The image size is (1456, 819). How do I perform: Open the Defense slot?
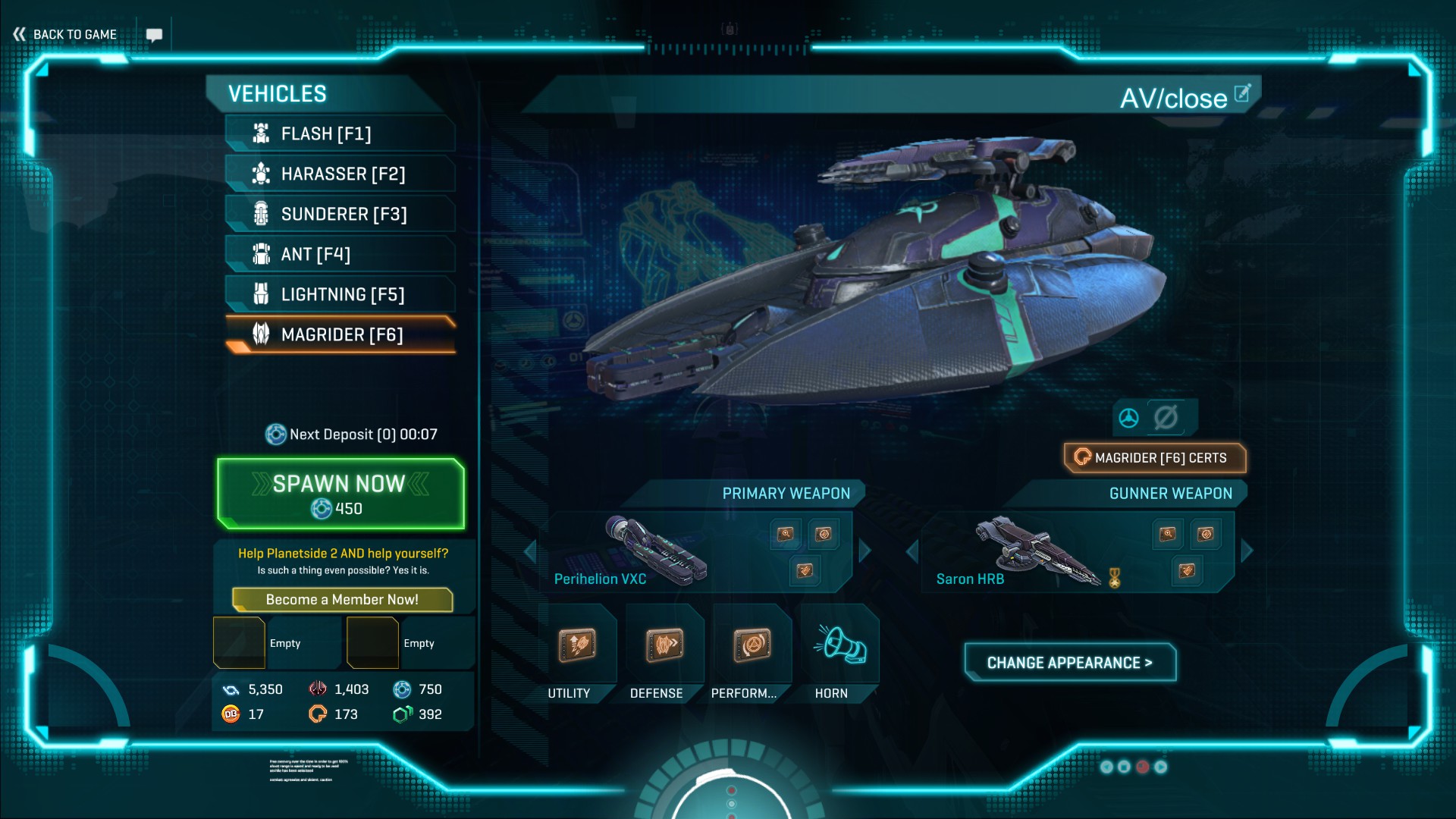tap(665, 646)
